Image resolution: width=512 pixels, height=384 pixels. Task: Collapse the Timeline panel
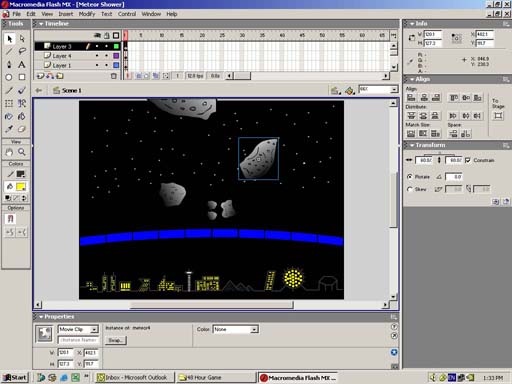tap(41, 24)
